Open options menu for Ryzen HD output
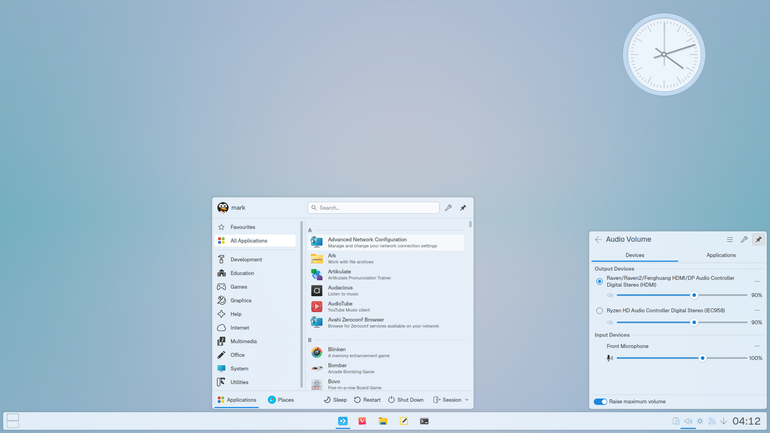 pos(757,311)
